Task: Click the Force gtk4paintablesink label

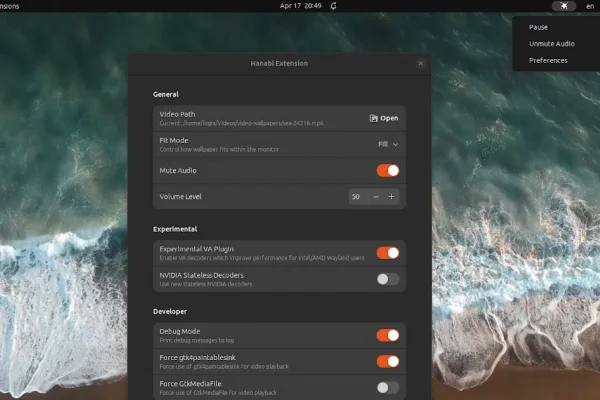Action: click(x=197, y=358)
